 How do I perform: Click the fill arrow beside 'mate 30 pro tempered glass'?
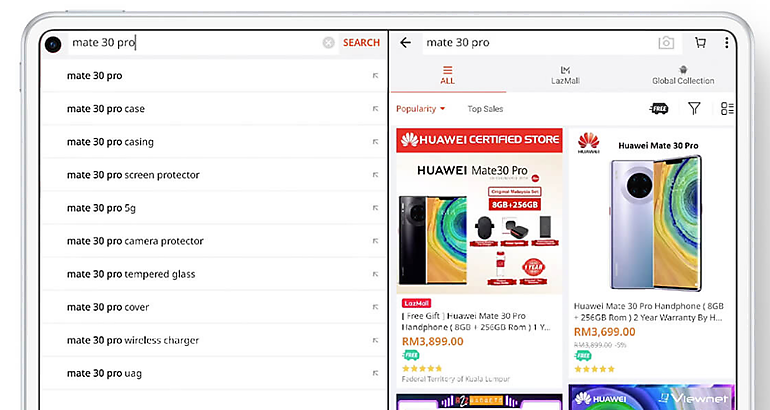(x=375, y=274)
